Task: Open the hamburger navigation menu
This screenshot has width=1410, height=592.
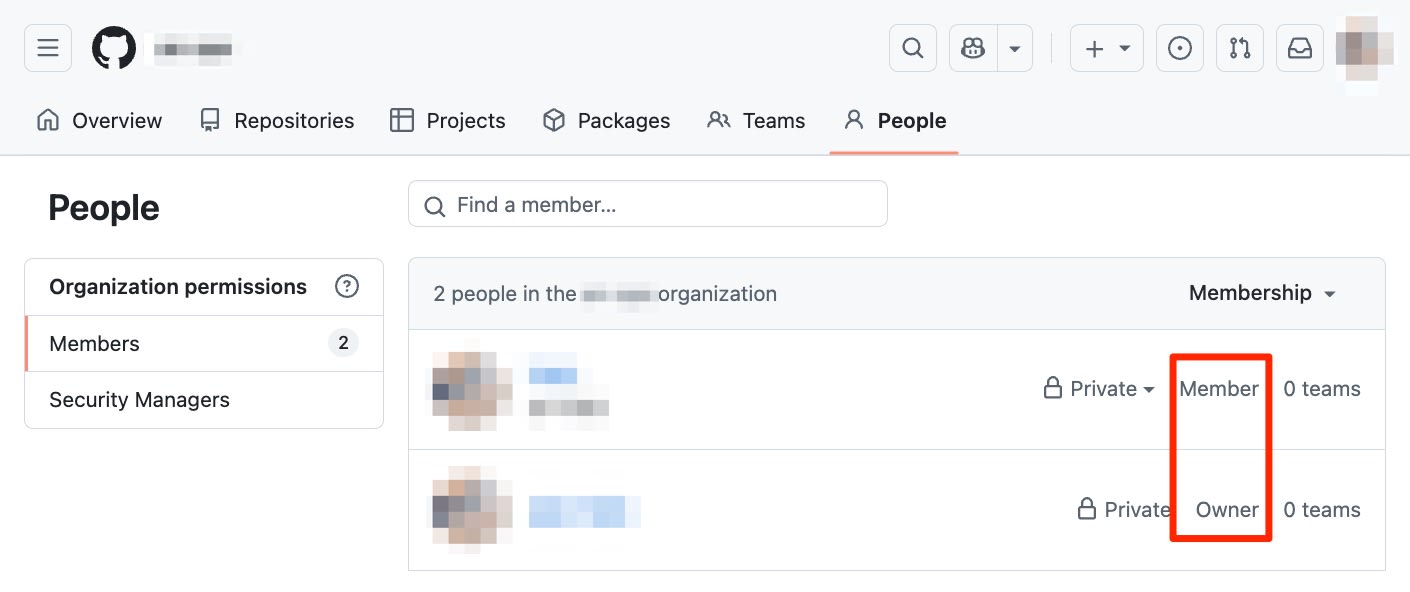Action: click(x=48, y=48)
